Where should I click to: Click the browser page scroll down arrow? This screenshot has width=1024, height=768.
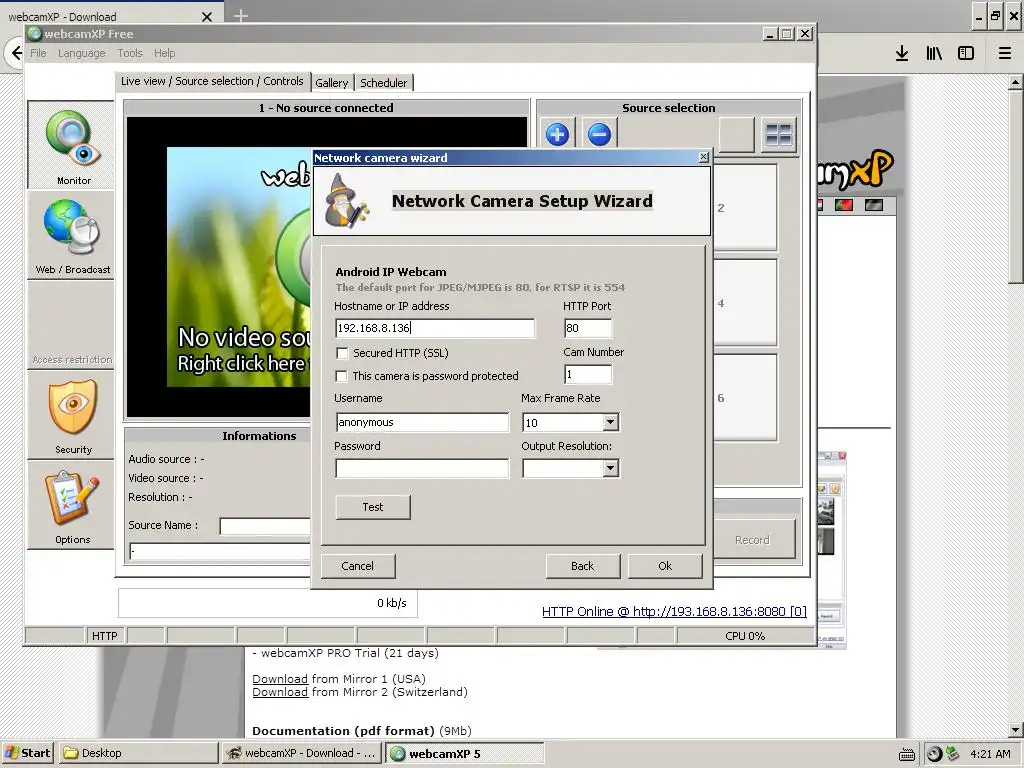pyautogui.click(x=1016, y=730)
